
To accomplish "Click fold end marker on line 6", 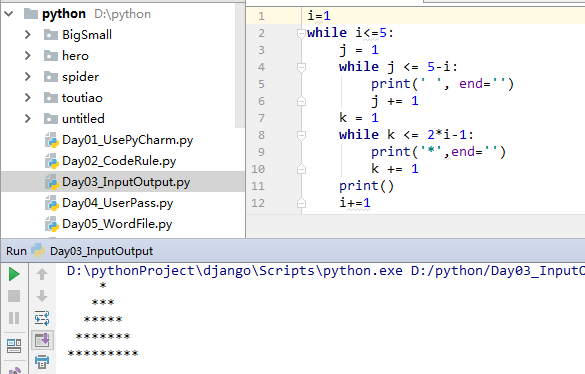I will 301,101.
